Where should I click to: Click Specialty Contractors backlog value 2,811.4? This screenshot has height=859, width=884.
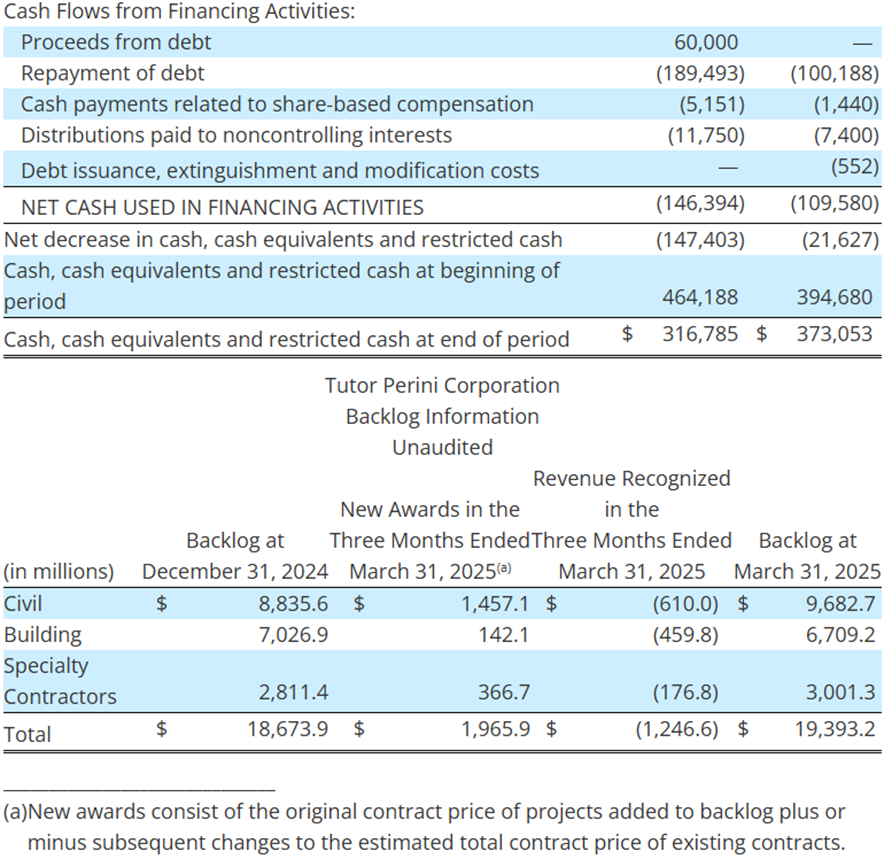[293, 692]
